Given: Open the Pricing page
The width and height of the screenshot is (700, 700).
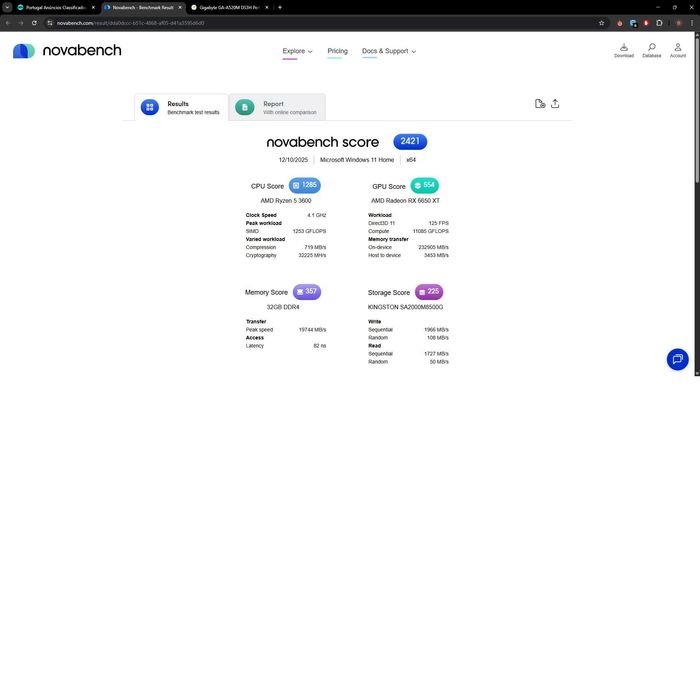Looking at the screenshot, I should pyautogui.click(x=337, y=51).
